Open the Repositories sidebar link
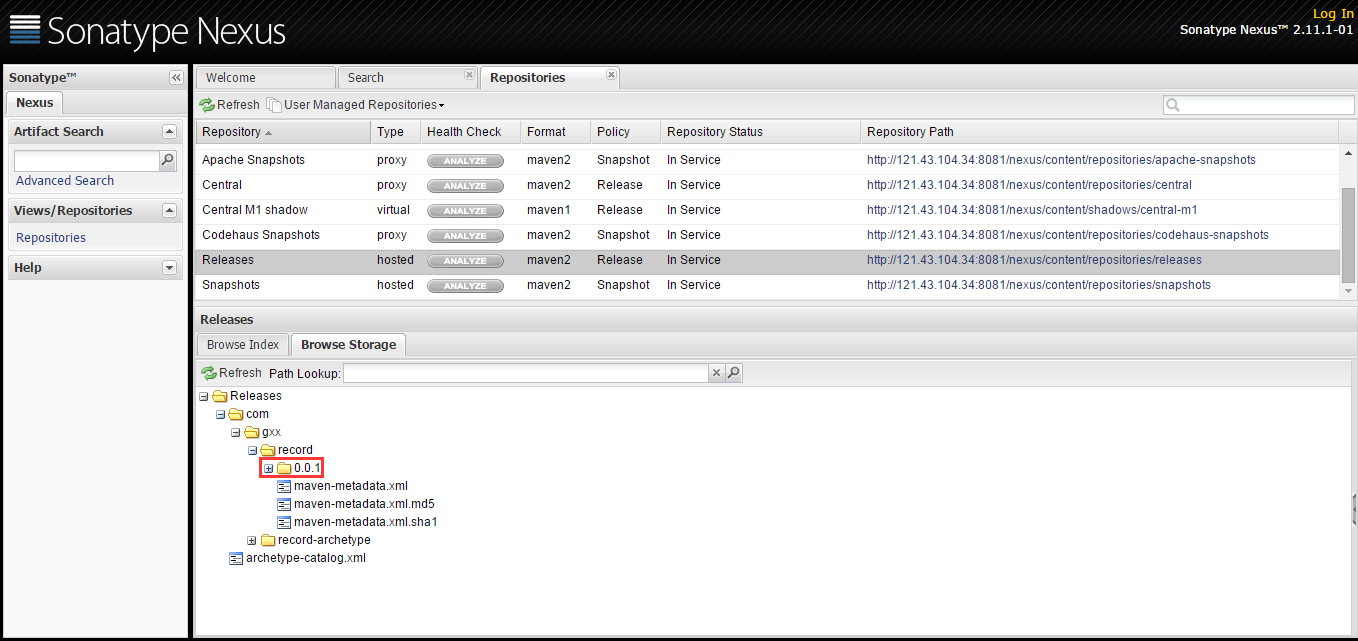The width and height of the screenshot is (1358, 641). tap(51, 238)
